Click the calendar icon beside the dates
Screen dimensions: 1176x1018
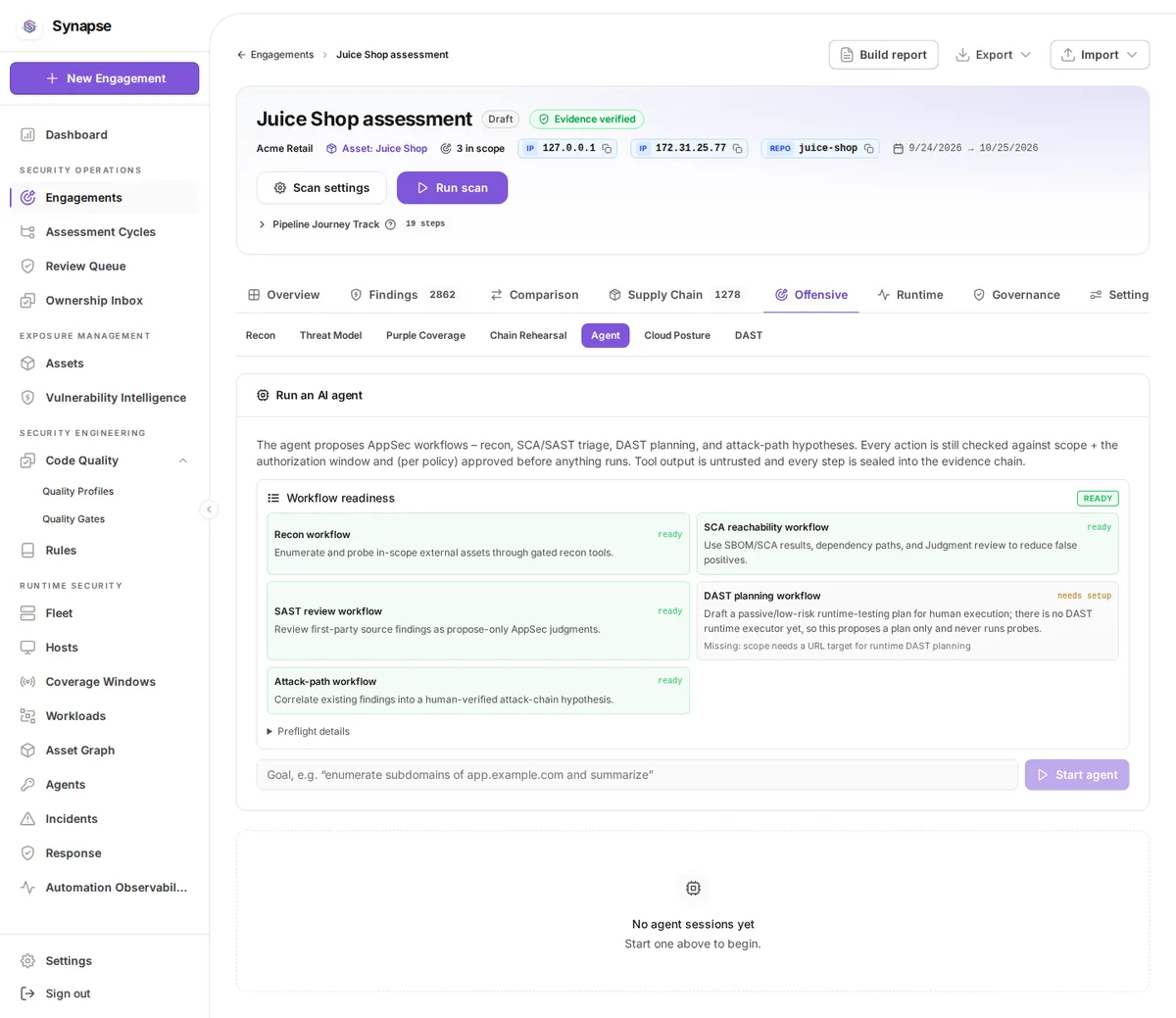point(898,149)
